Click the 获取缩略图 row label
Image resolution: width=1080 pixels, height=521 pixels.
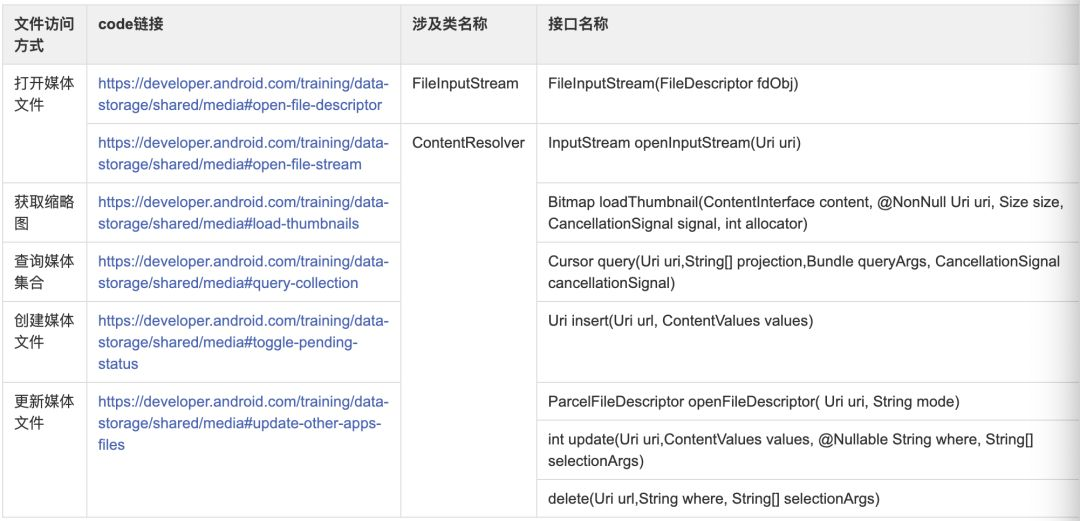44,213
